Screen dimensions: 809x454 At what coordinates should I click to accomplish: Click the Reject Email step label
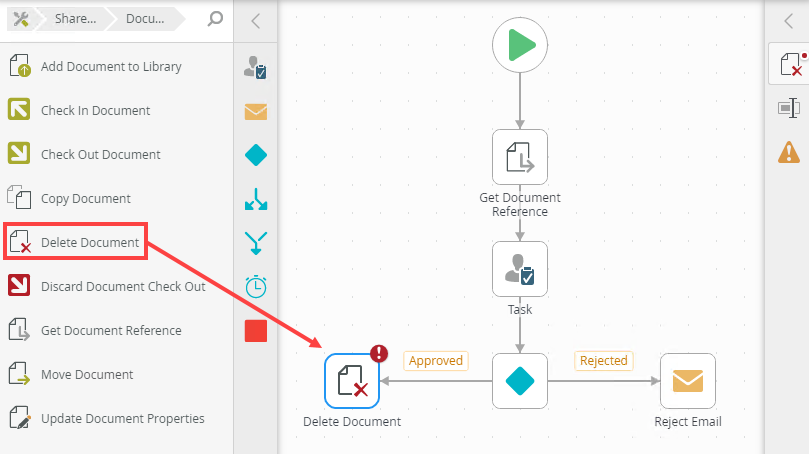688,421
